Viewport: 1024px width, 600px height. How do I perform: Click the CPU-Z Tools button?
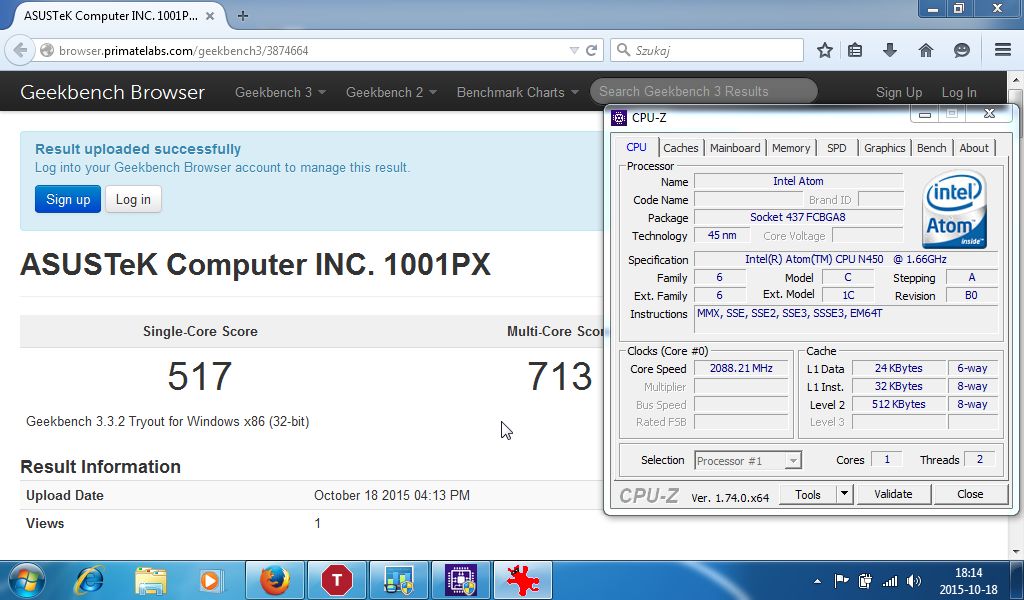(807, 494)
